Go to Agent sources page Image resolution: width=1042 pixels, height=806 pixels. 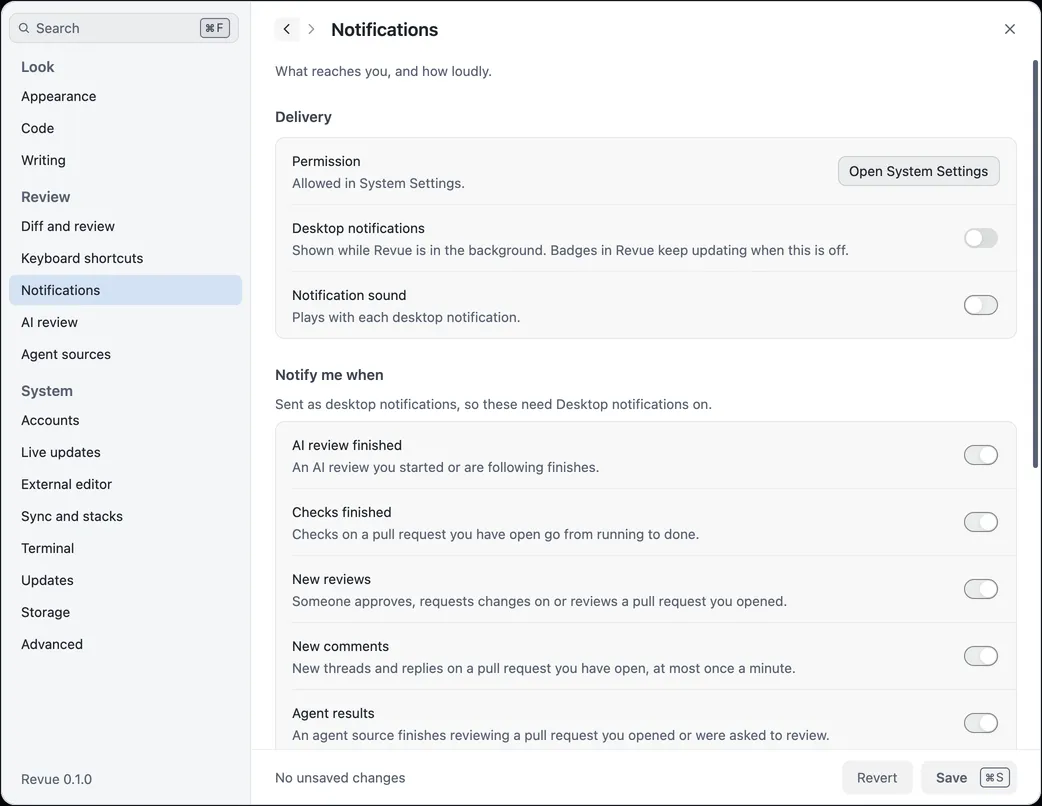[126, 354]
